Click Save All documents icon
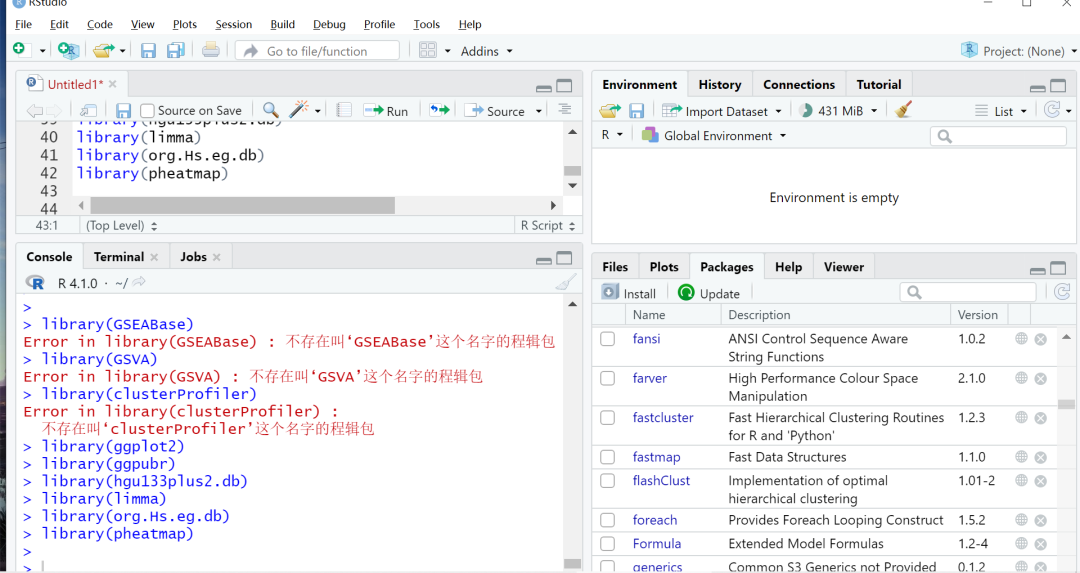 (176, 50)
